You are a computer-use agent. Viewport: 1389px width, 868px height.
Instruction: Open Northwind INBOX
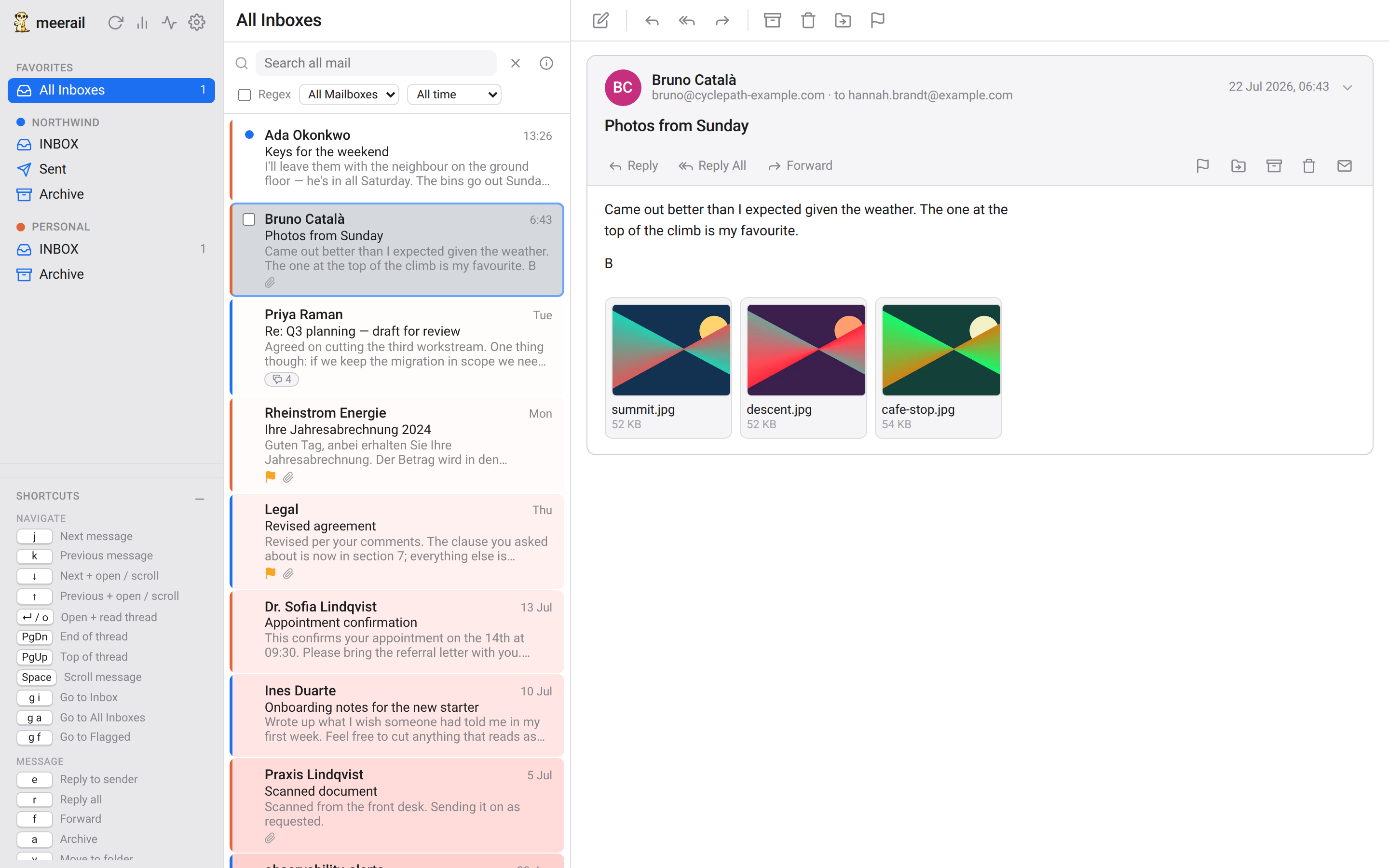coord(111,144)
